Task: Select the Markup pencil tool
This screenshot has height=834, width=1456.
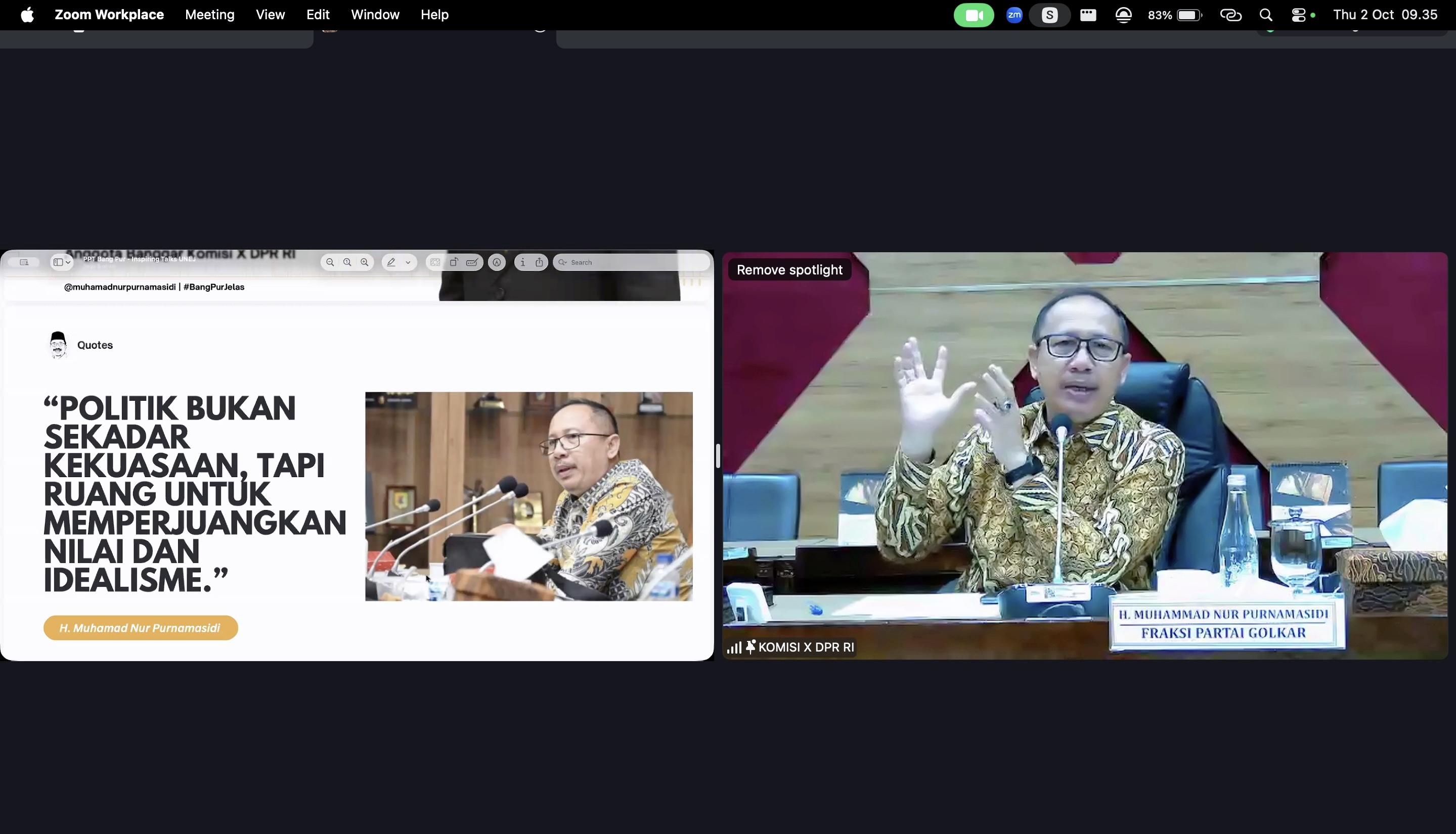Action: [391, 262]
